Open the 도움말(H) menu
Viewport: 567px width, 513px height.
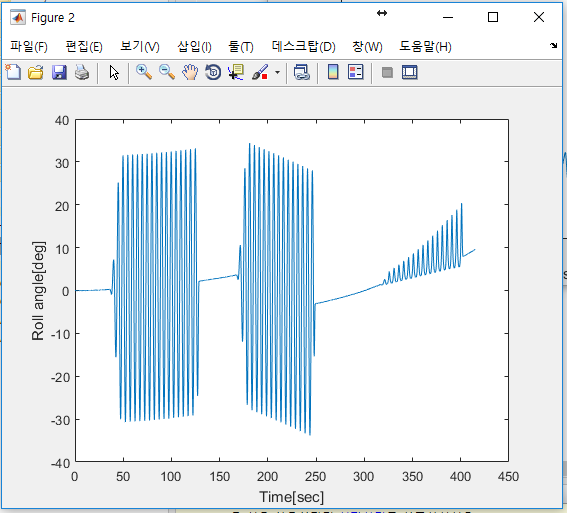click(425, 47)
